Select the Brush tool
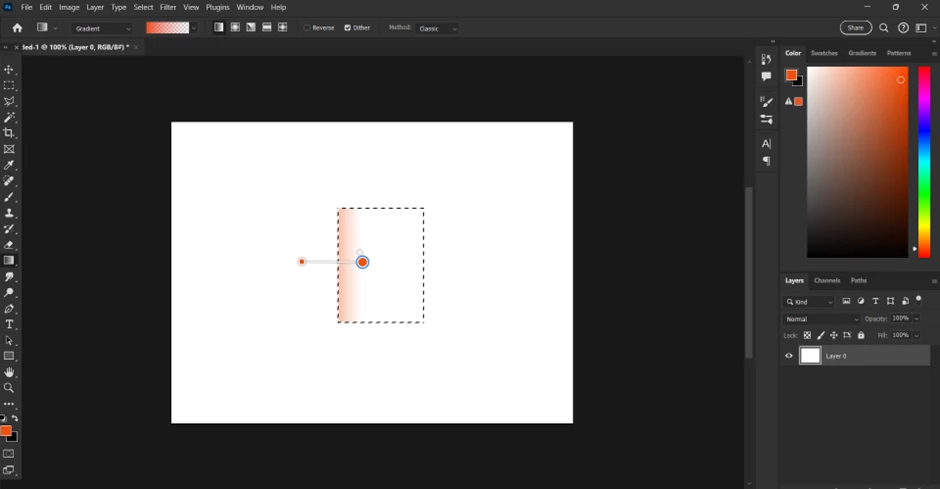Viewport: 940px width, 489px height. (x=9, y=197)
